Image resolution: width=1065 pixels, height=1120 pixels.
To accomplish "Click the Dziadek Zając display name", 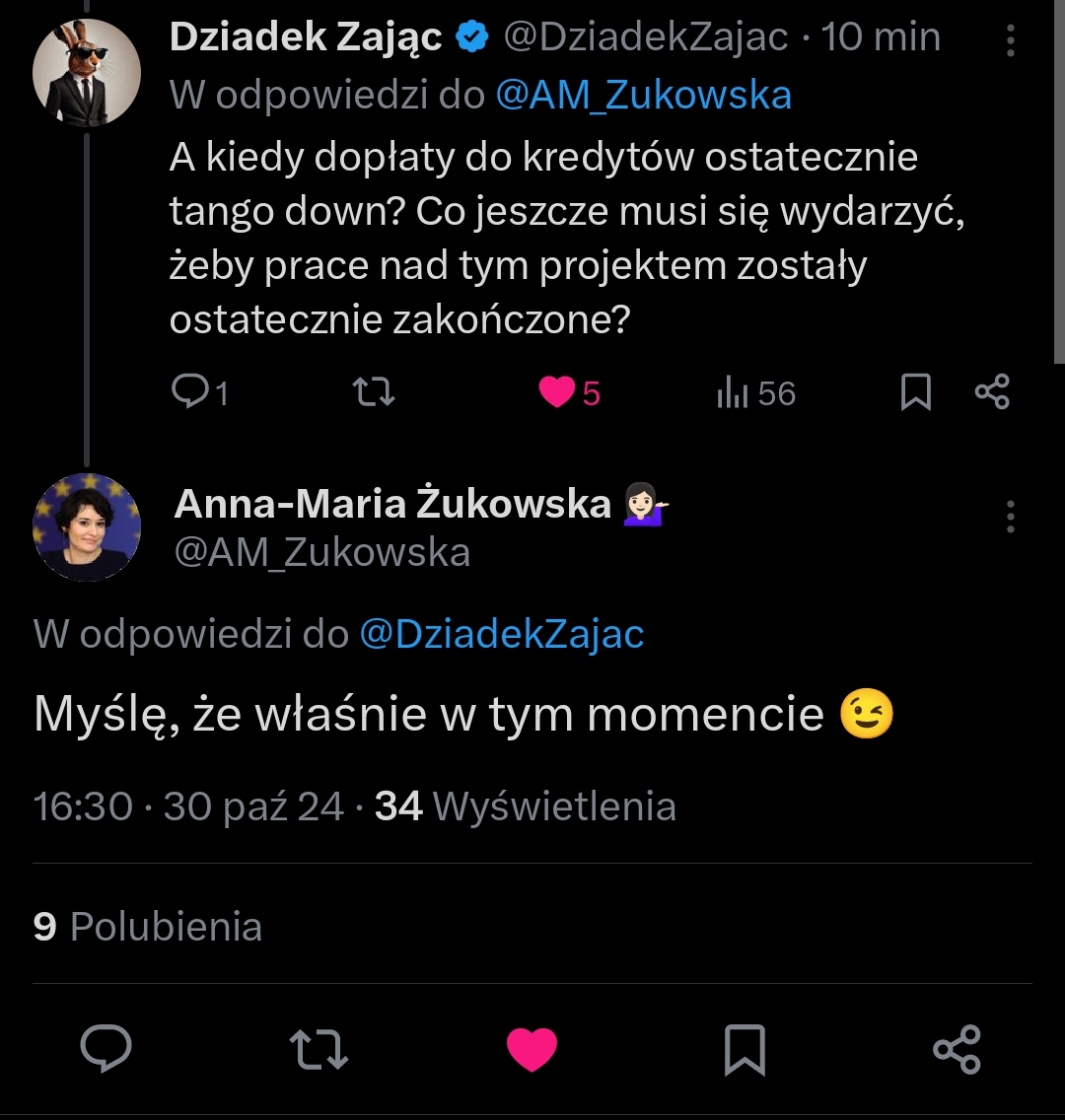I will (x=306, y=37).
